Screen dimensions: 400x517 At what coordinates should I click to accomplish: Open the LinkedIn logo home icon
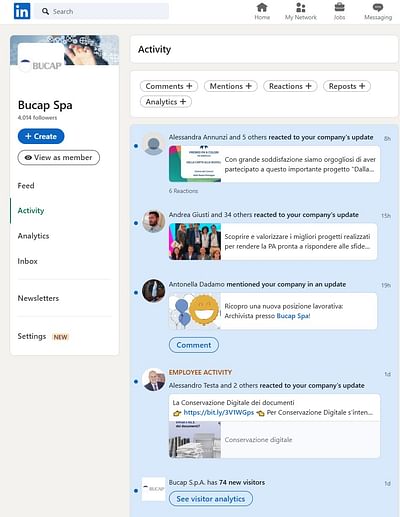22,11
